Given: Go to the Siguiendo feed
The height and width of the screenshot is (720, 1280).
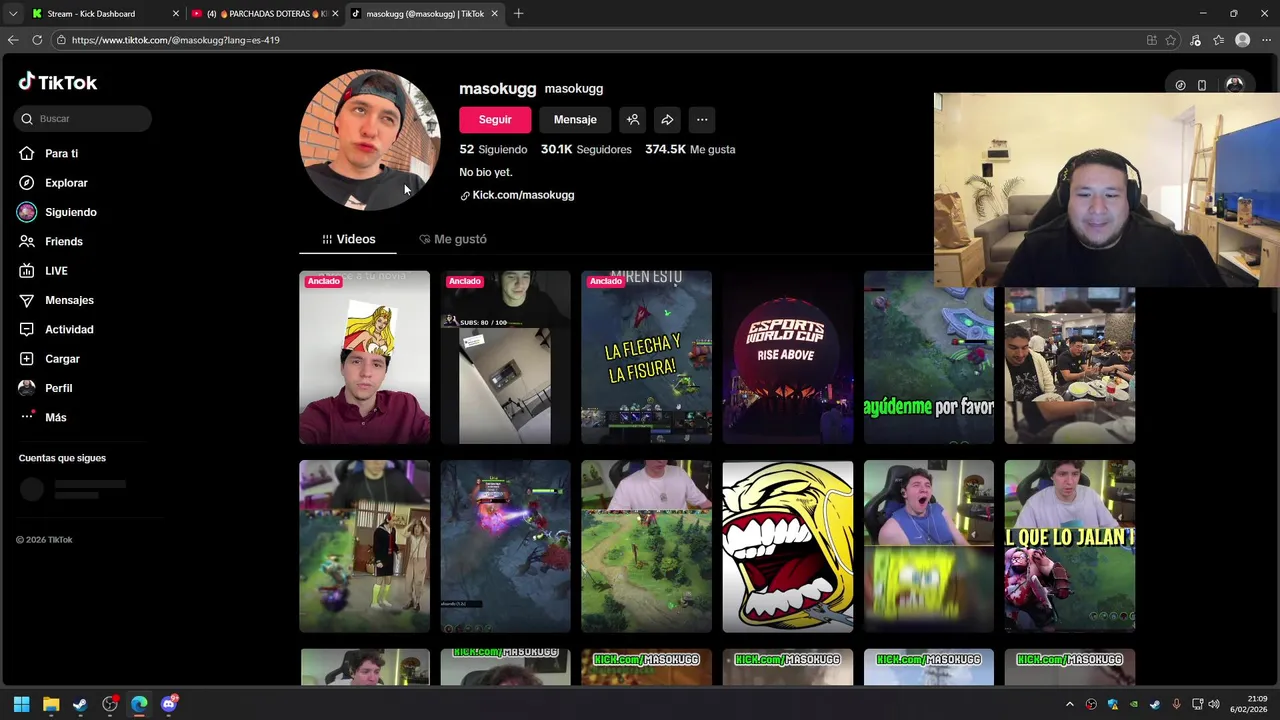Looking at the screenshot, I should click(57, 212).
